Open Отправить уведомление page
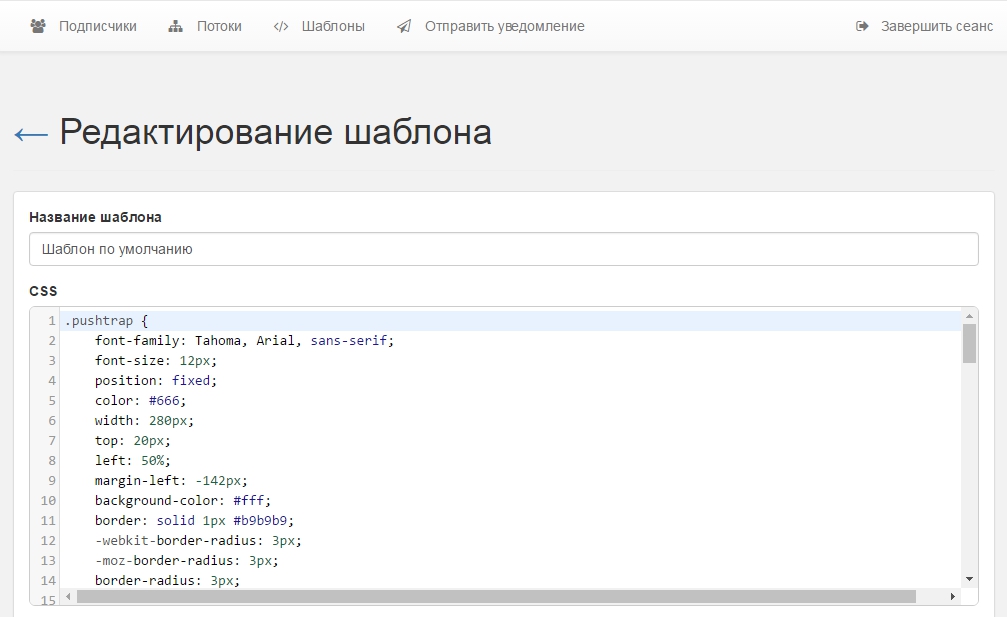This screenshot has width=1007, height=617. 504,27
